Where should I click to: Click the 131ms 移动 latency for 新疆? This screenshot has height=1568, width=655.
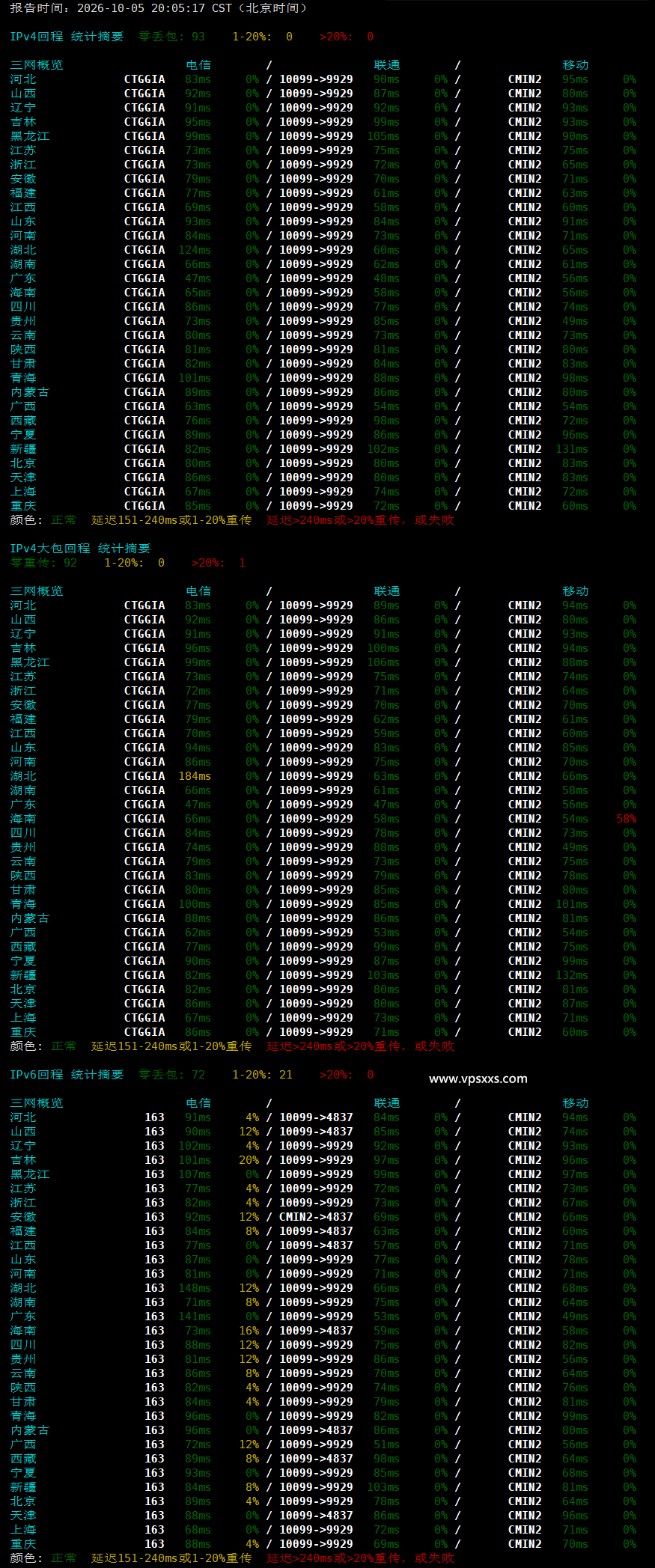click(x=572, y=449)
